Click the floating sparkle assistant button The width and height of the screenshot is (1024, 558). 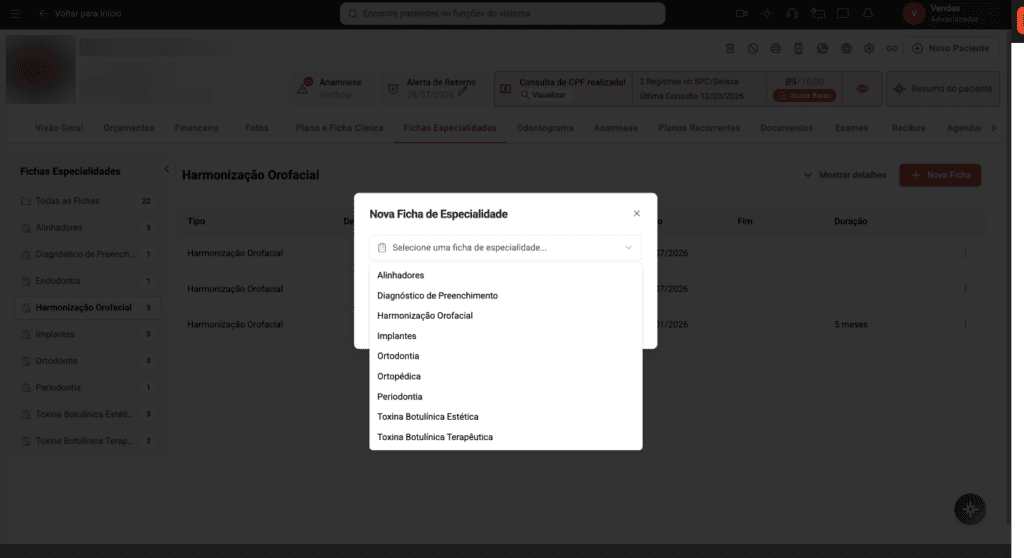point(970,509)
